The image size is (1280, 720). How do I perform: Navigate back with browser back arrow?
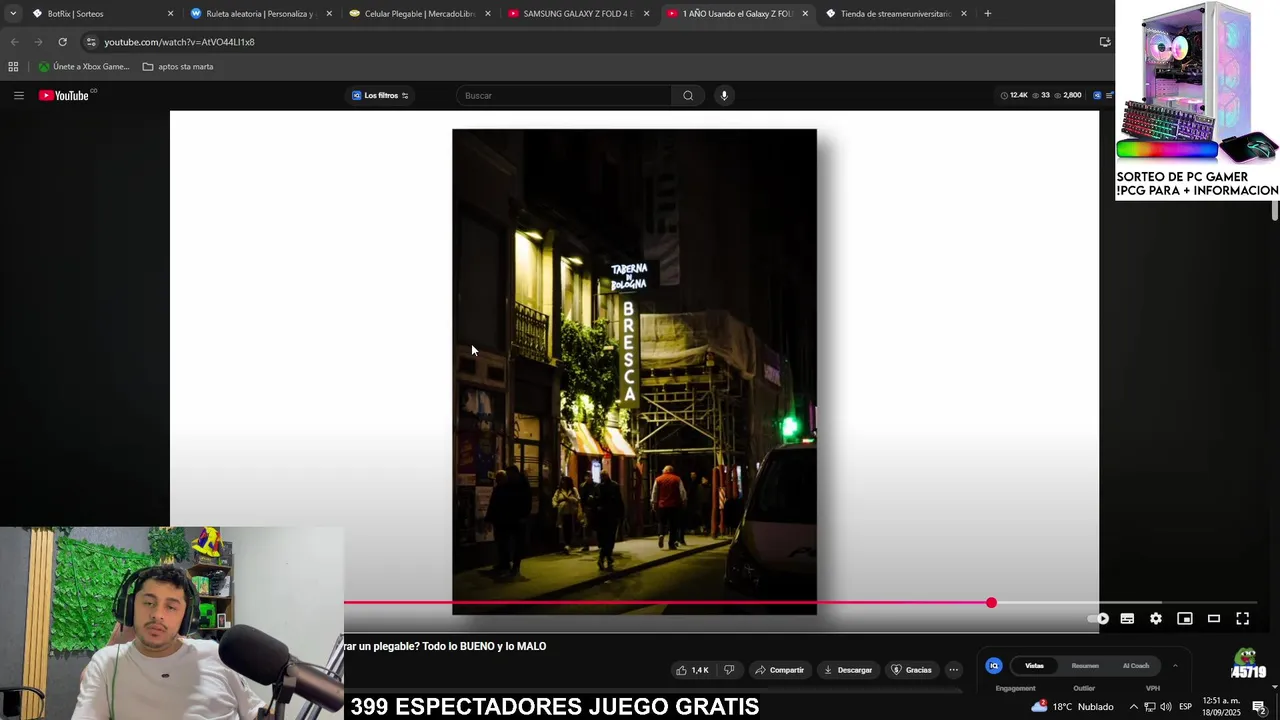click(14, 42)
